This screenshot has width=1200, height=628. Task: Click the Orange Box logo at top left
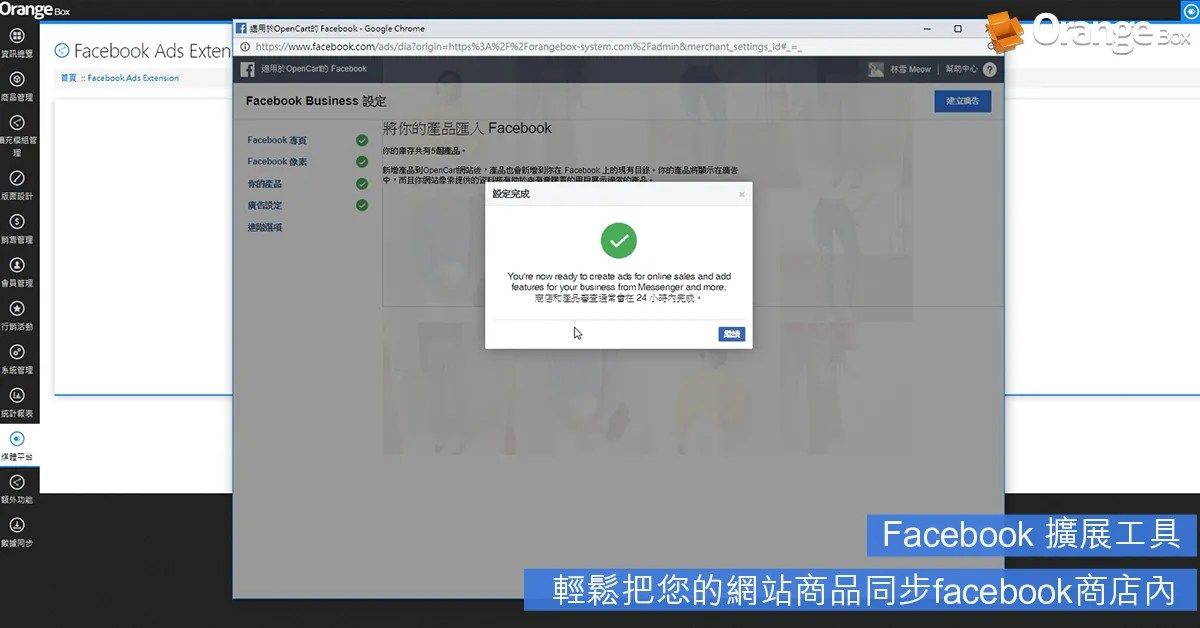click(x=34, y=9)
